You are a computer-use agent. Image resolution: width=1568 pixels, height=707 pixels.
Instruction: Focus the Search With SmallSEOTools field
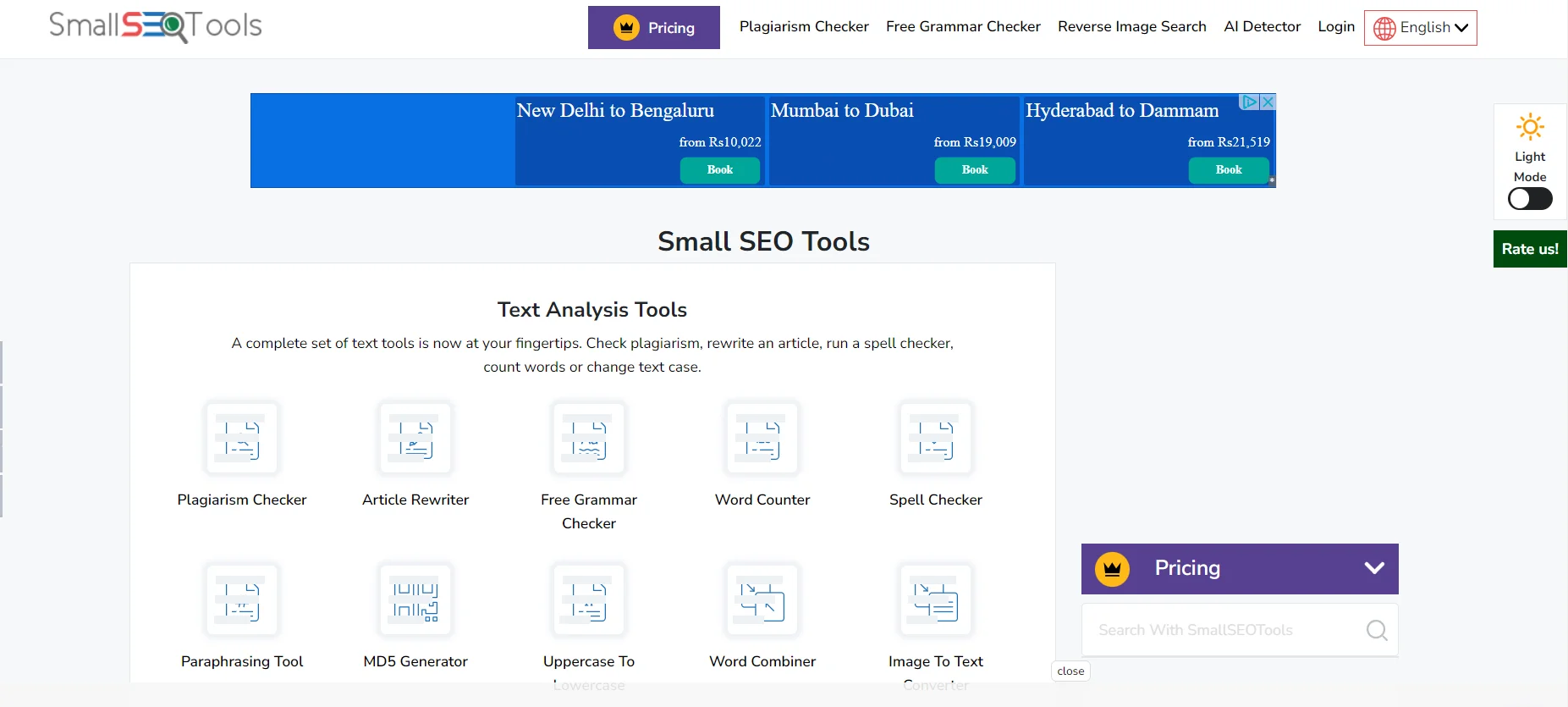(x=1240, y=630)
